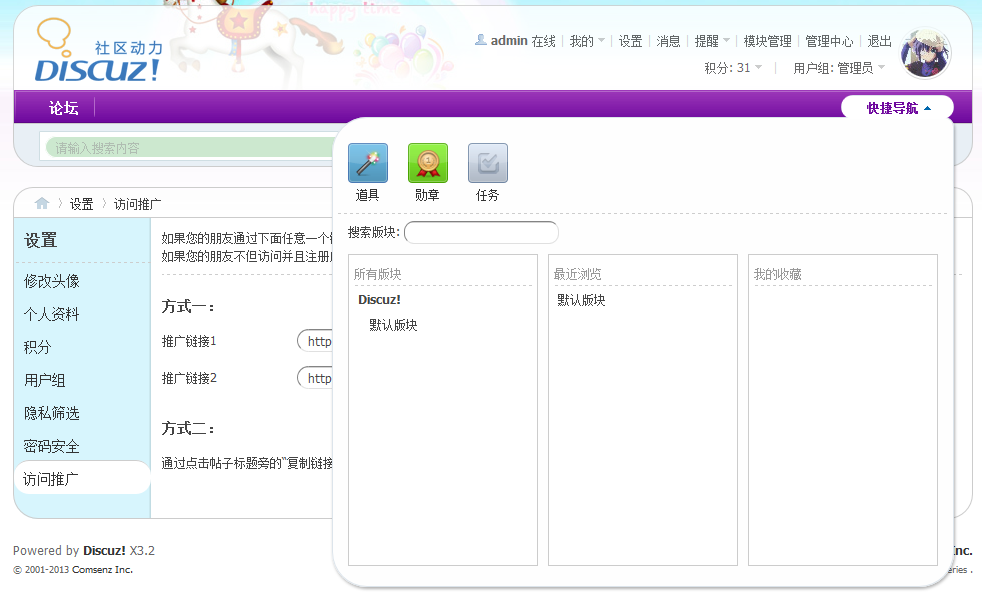This screenshot has height=605, width=982.
Task: Click the 搜索版块 input field
Action: [481, 233]
